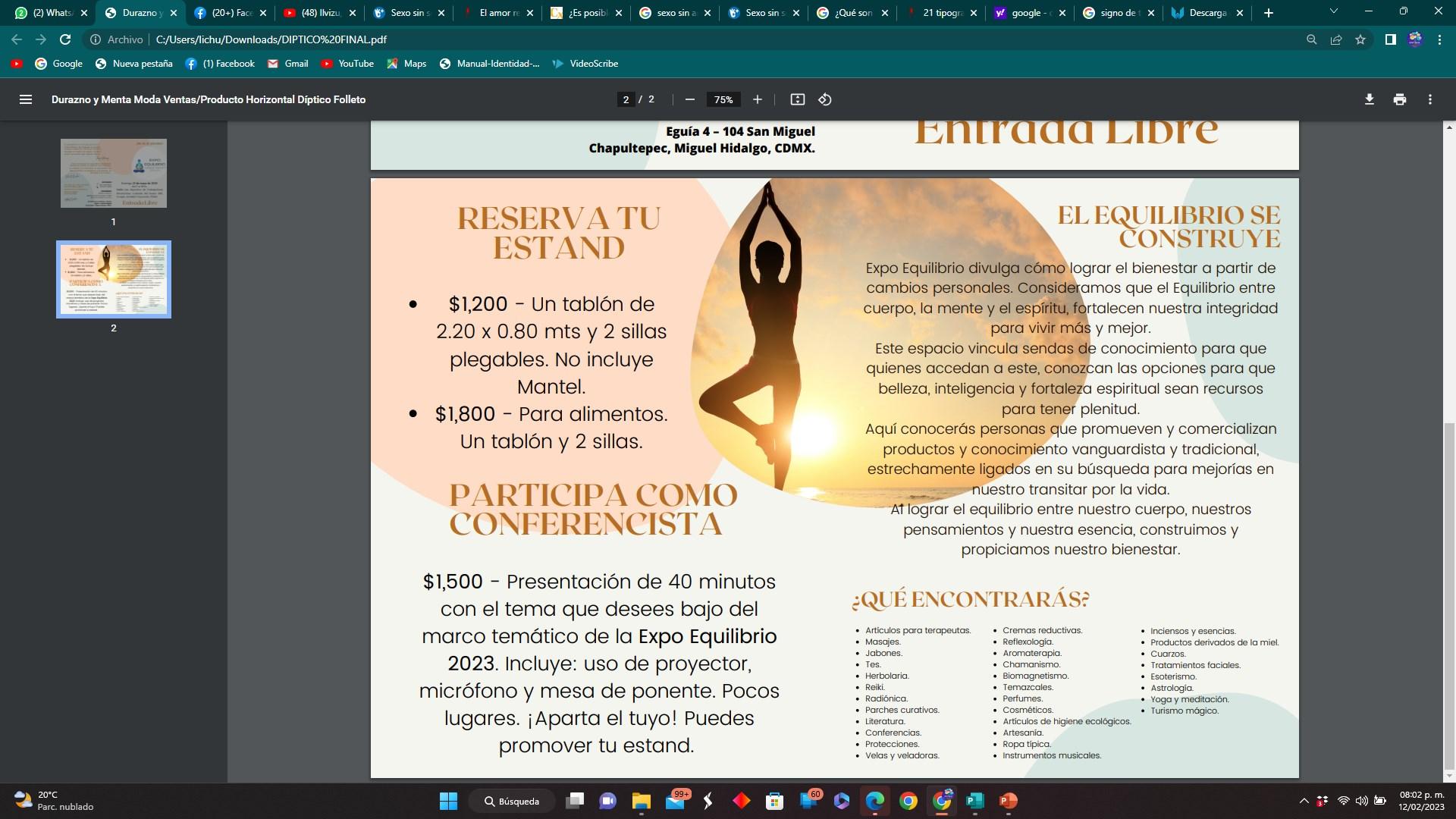Switch to the WhatsApp tab
Image resolution: width=1456 pixels, height=819 pixels.
(x=52, y=13)
